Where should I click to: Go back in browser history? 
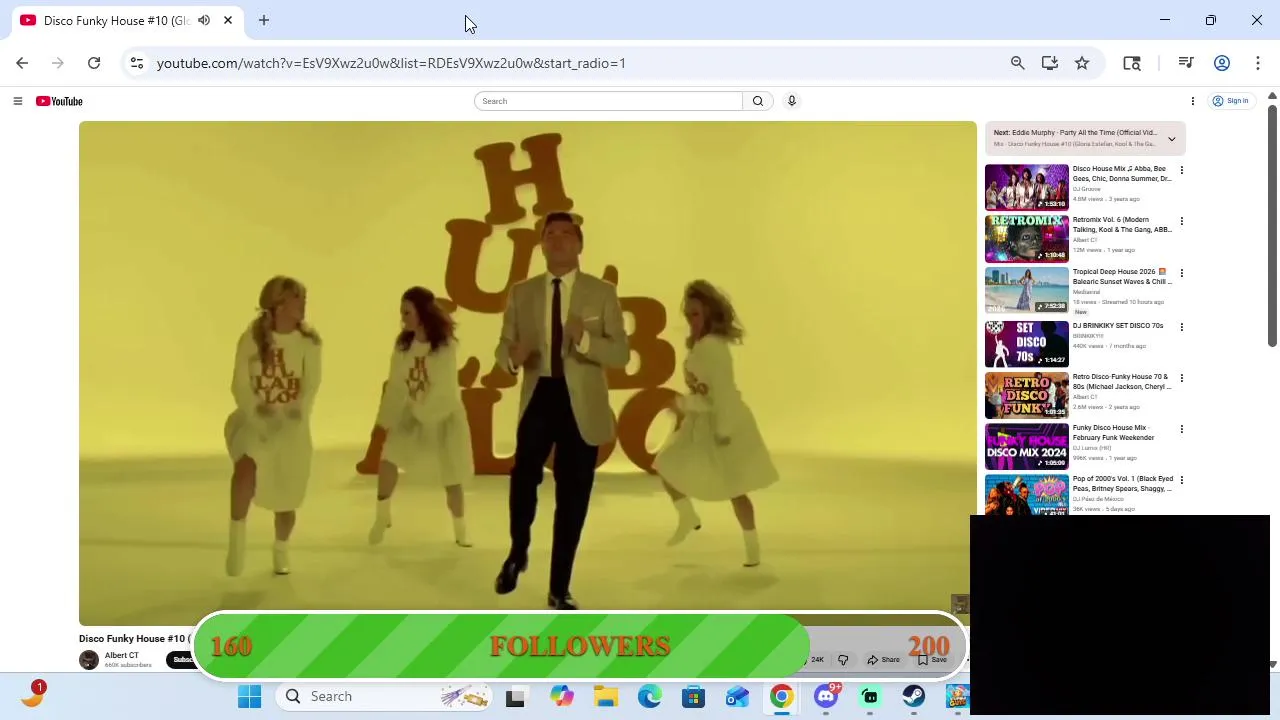tap(22, 63)
